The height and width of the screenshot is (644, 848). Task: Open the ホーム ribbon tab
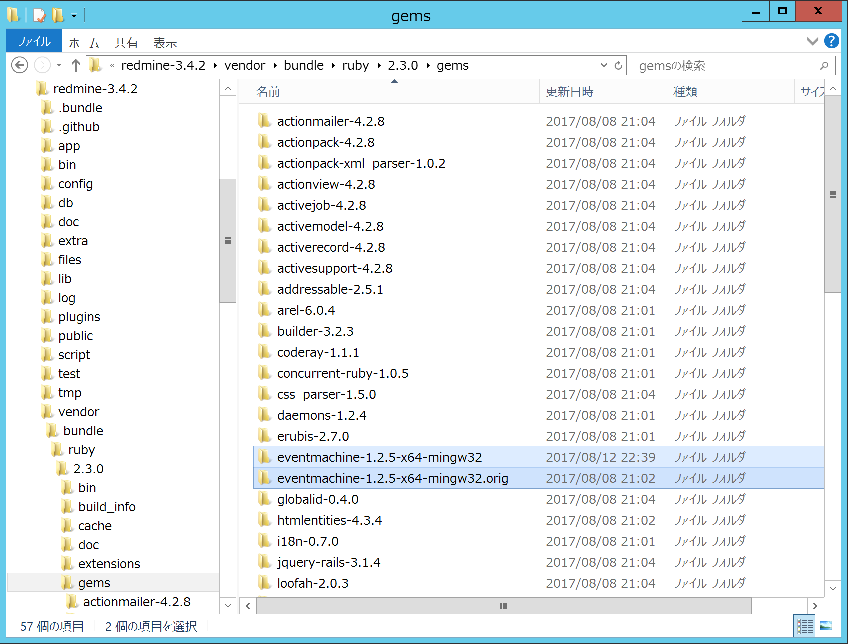(84, 42)
